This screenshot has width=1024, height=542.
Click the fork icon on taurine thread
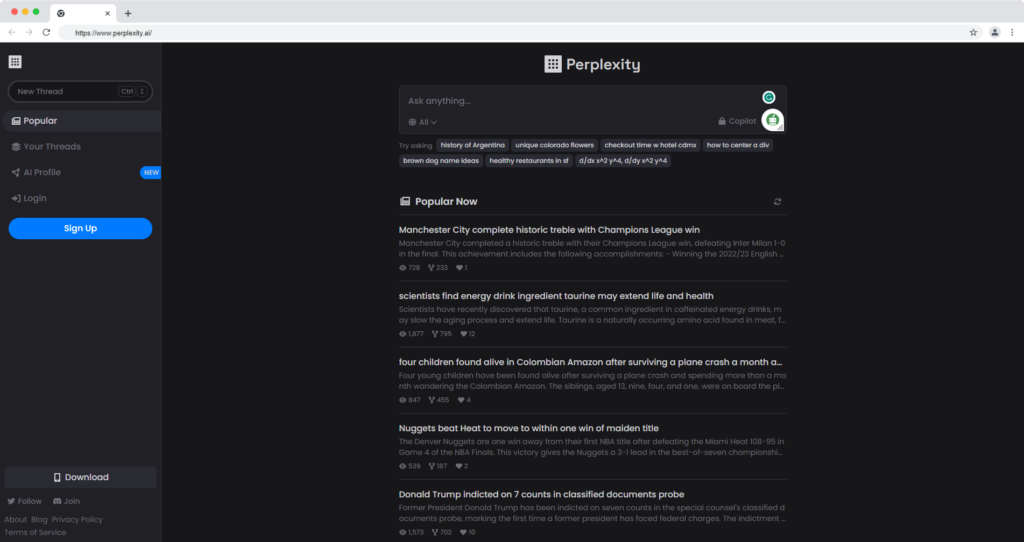435,334
